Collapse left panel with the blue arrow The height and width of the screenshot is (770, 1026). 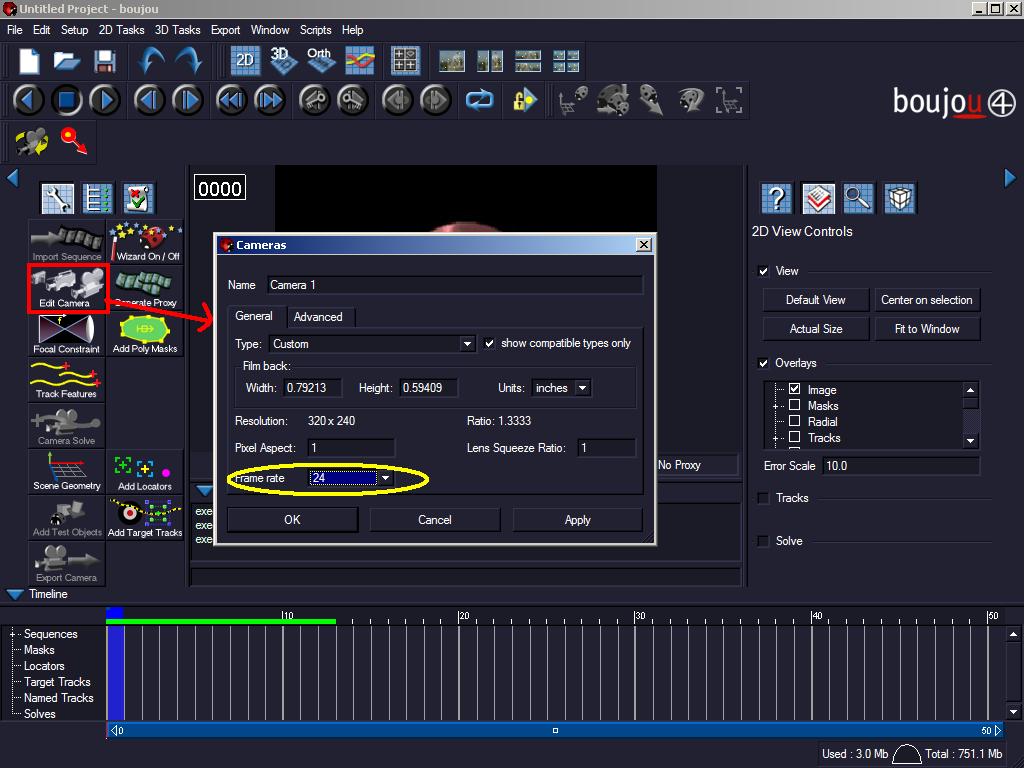pyautogui.click(x=12, y=178)
